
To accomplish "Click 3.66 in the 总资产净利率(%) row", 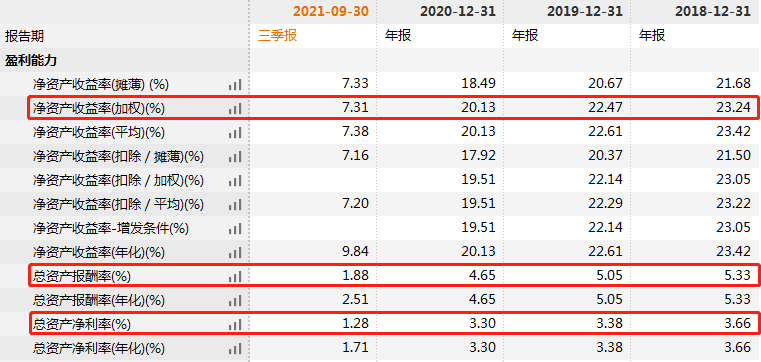I will [736, 323].
